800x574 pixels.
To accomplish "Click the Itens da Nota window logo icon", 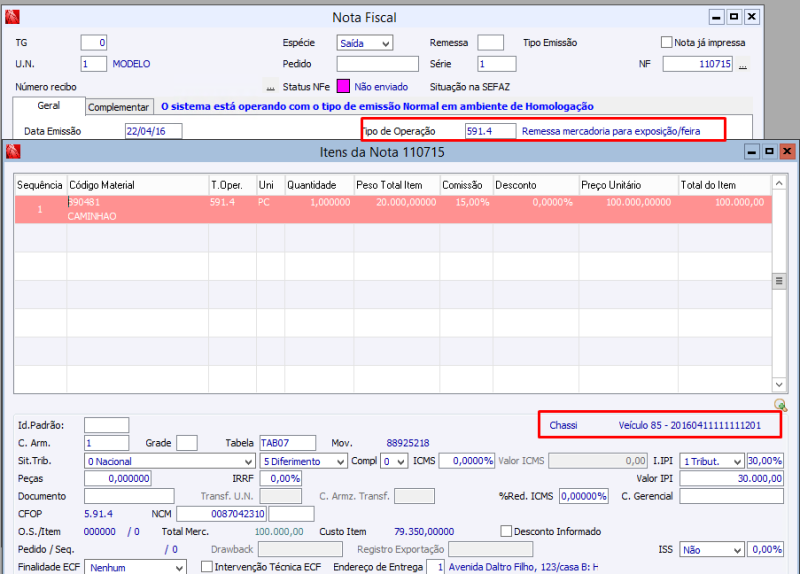I will [12, 151].
